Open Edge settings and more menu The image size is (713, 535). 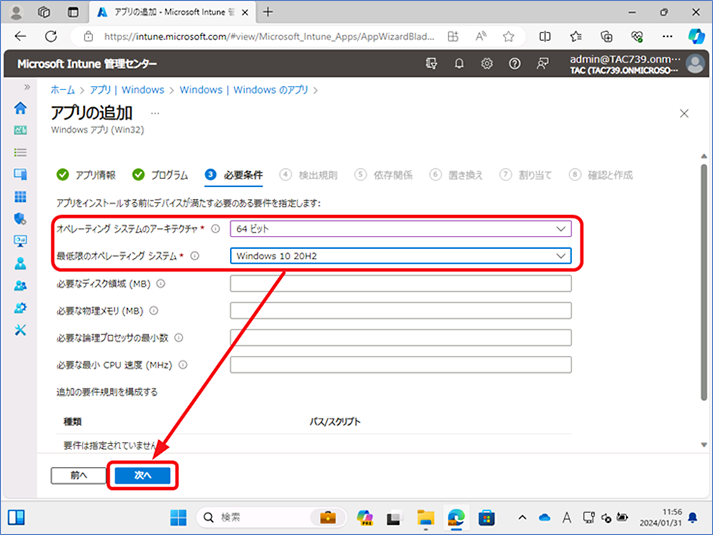tap(668, 36)
